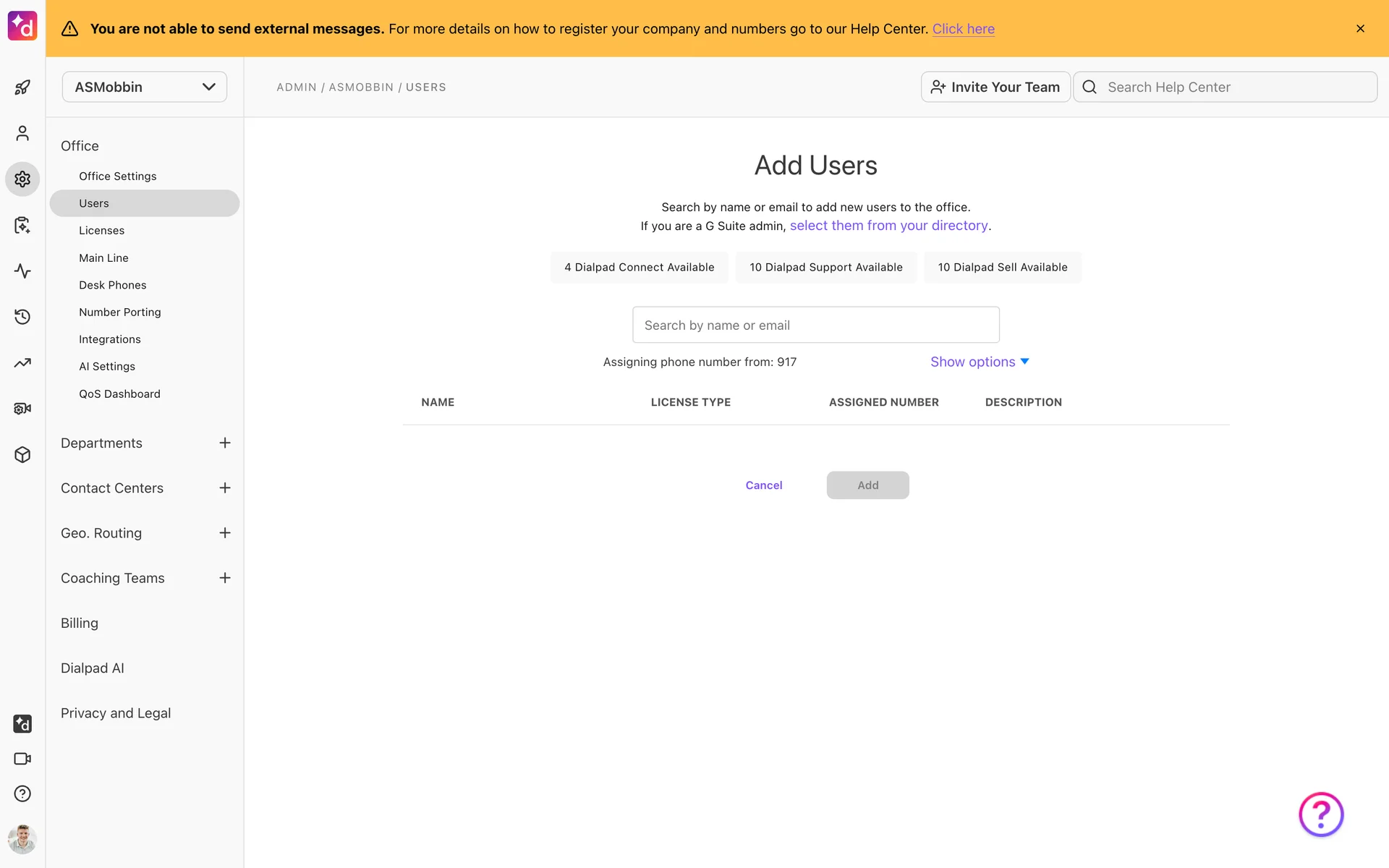Open the history clock icon
1389x868 pixels.
22,317
